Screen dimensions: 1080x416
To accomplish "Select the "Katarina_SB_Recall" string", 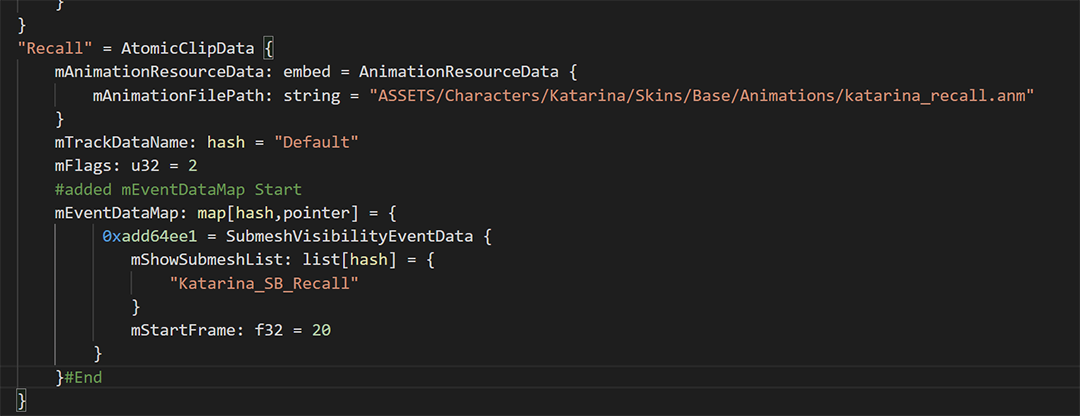I will [264, 283].
